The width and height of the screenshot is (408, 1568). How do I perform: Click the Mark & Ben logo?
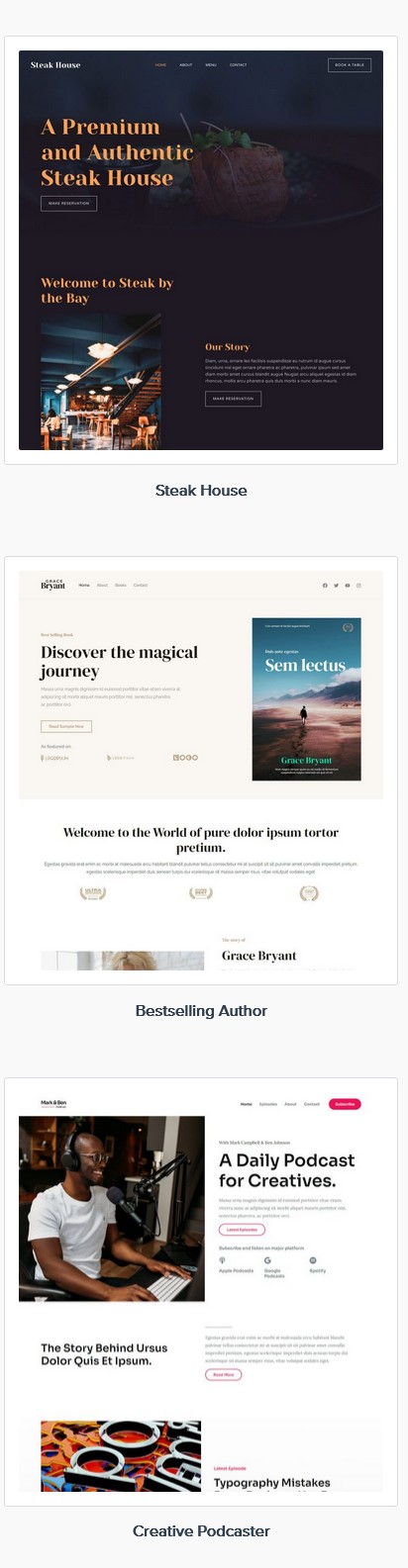(53, 1103)
